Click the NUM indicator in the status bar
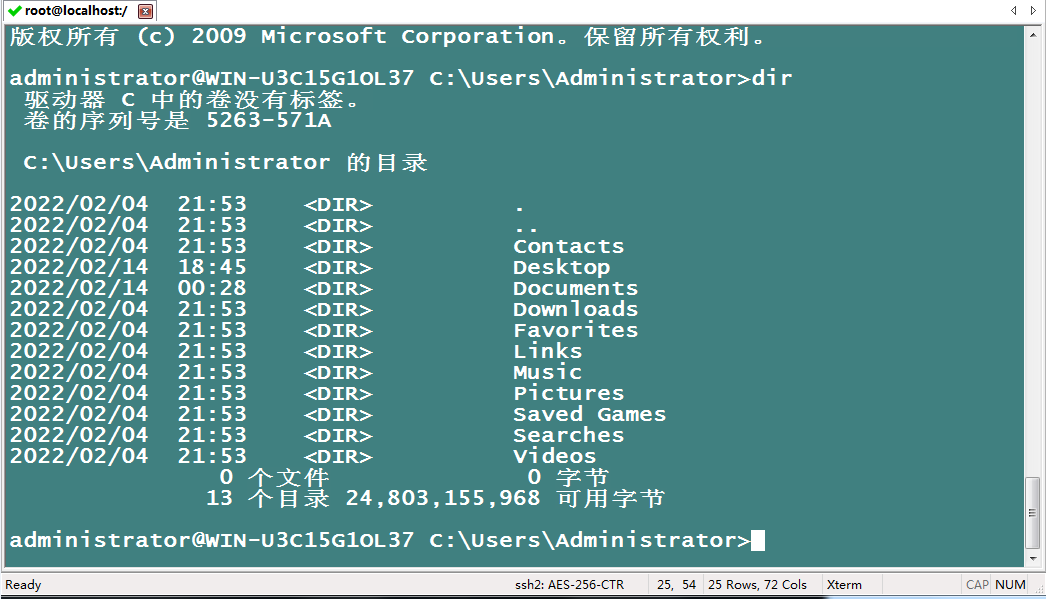This screenshot has width=1046, height=599. pyautogui.click(x=1010, y=584)
